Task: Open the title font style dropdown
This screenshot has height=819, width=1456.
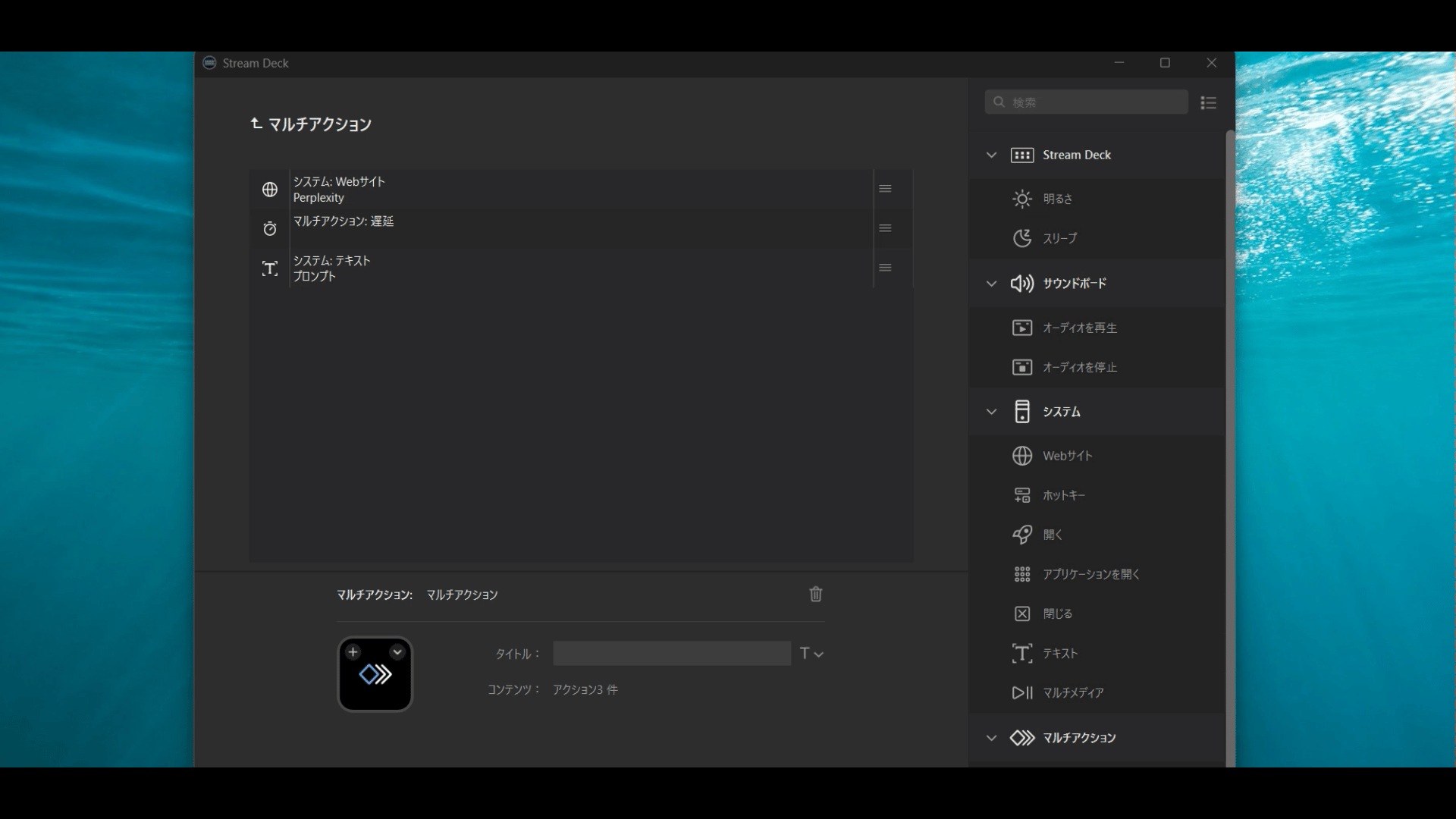Action: click(x=811, y=654)
